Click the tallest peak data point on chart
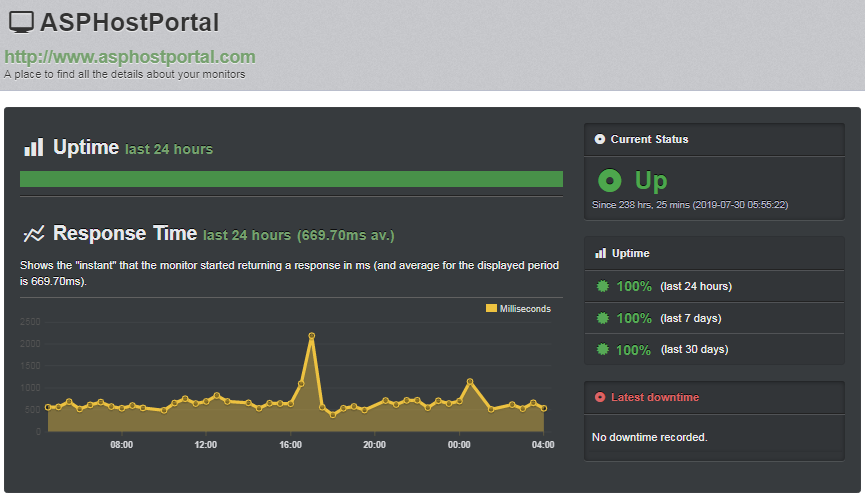865x497 pixels. (x=312, y=335)
